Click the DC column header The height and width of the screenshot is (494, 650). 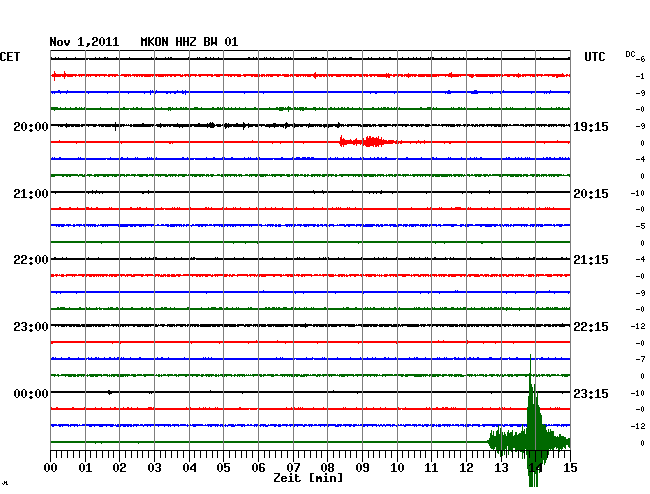click(630, 54)
